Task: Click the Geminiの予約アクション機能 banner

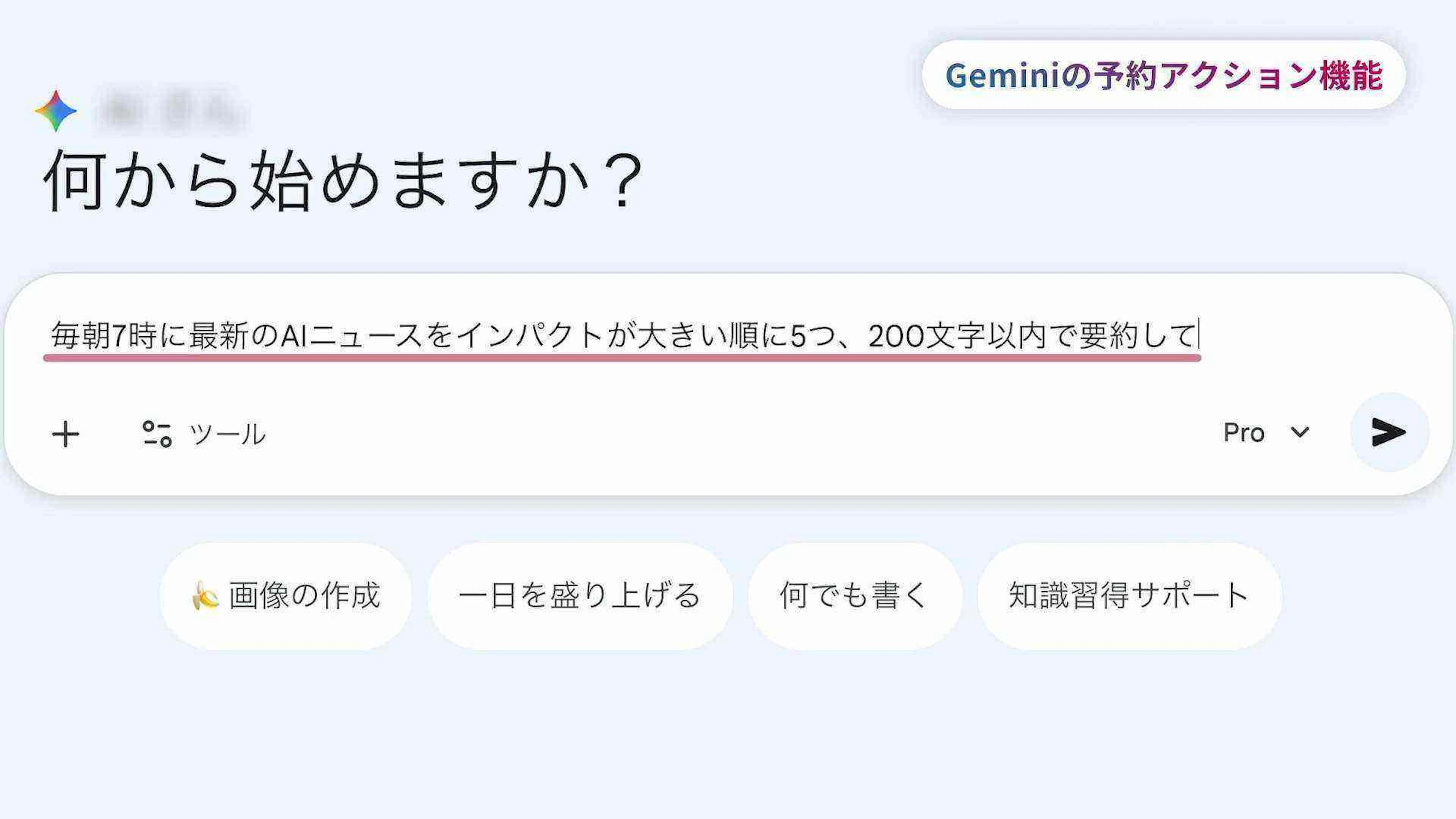Action: coord(1163,75)
